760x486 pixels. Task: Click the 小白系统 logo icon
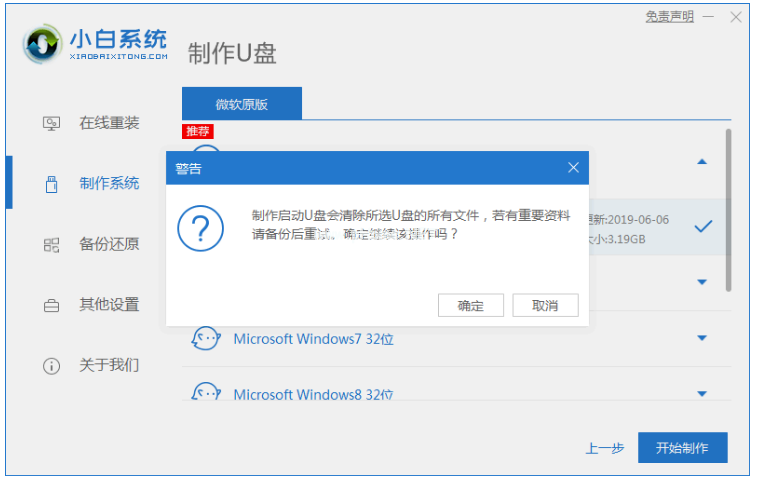[42, 44]
